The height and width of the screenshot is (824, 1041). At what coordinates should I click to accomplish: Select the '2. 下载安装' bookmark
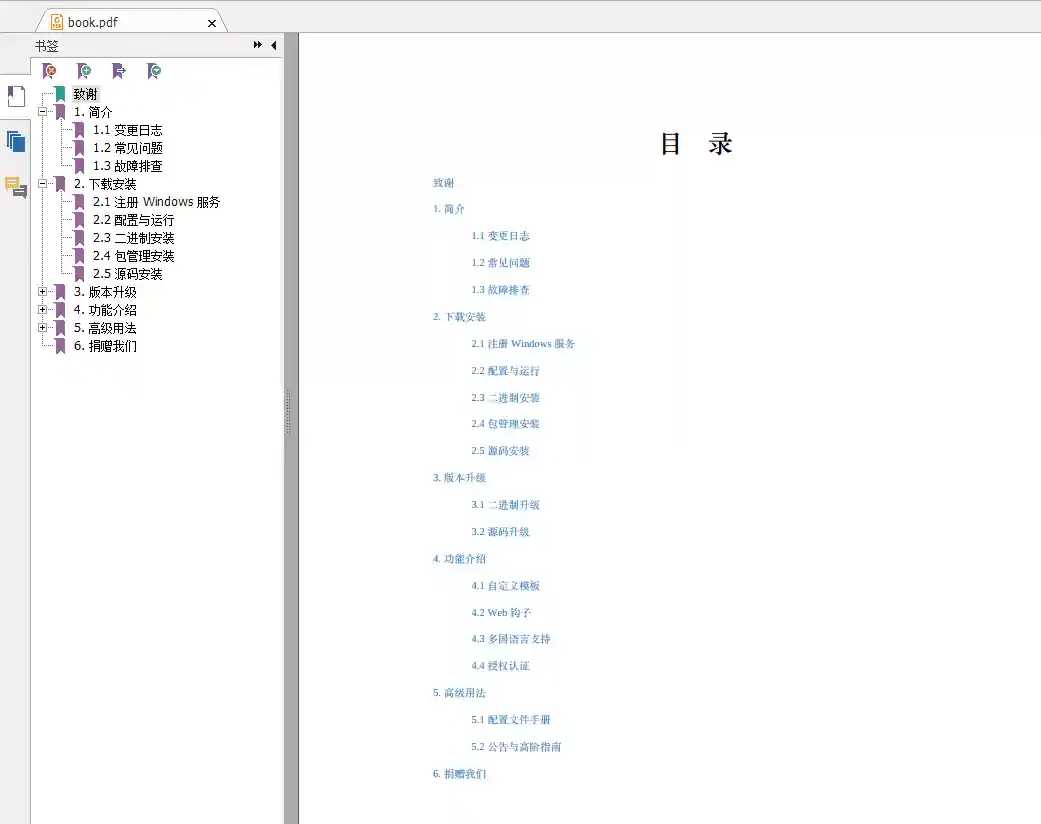click(105, 184)
